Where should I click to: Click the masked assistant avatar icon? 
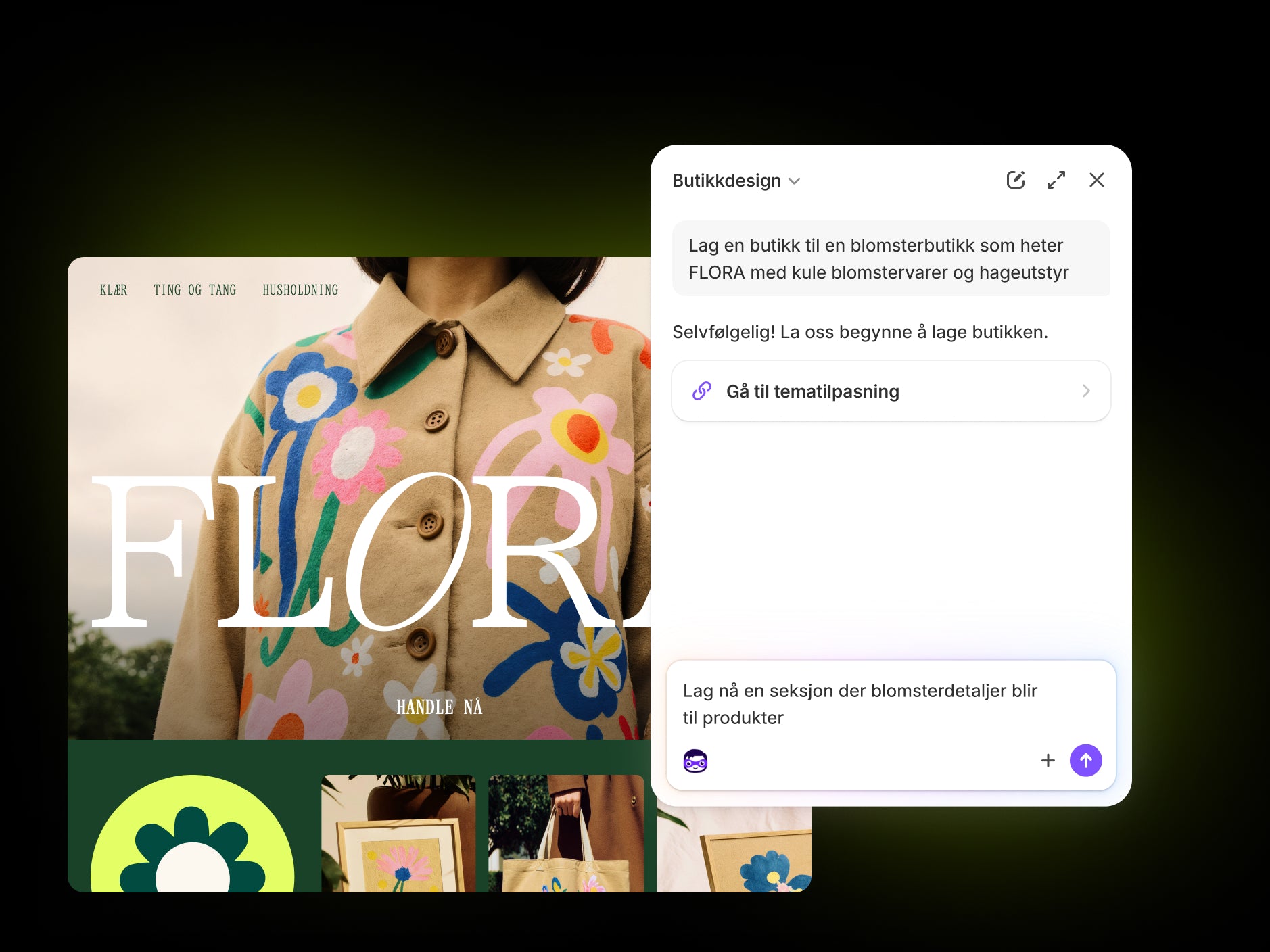tap(695, 761)
